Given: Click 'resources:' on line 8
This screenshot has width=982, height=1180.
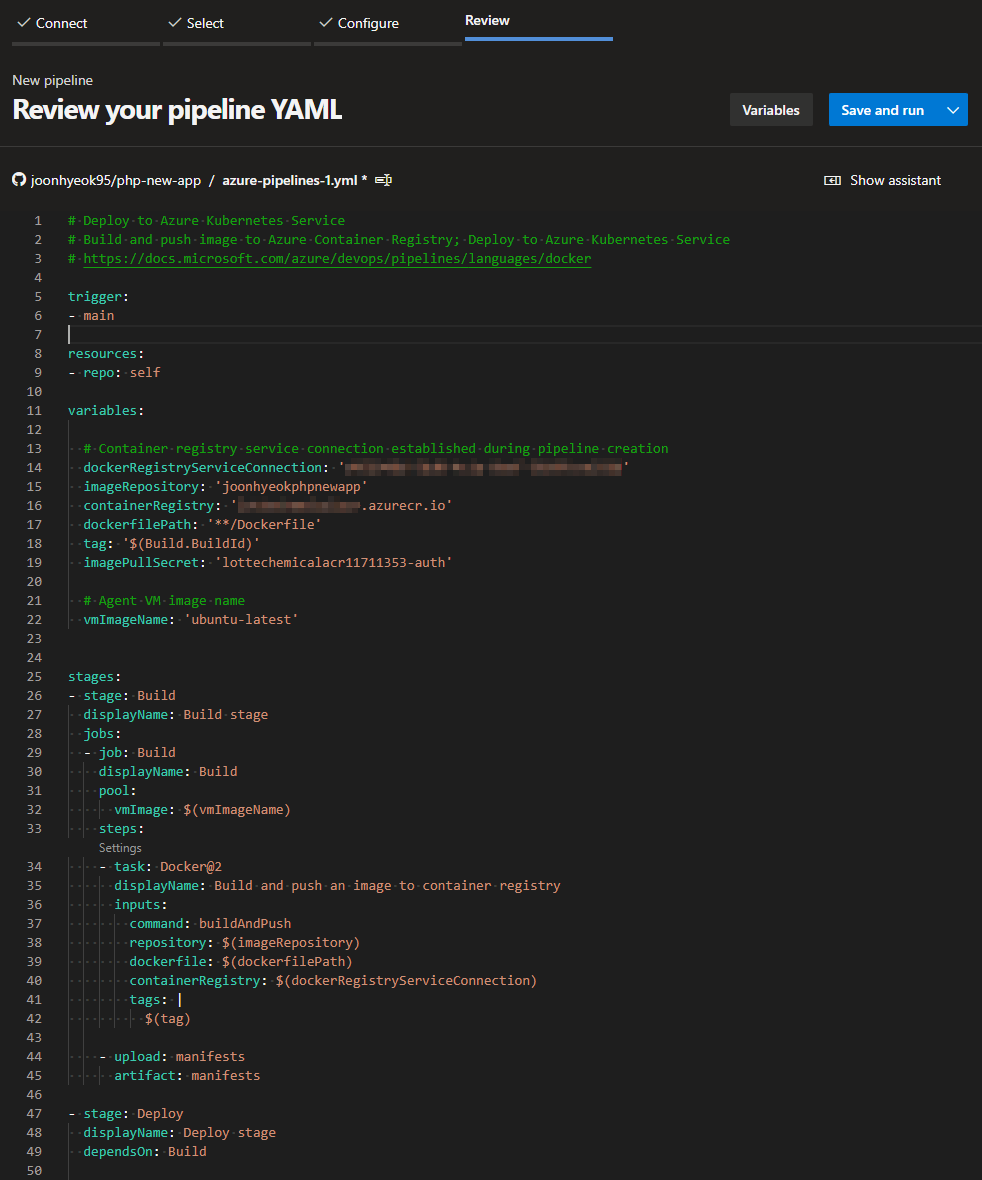Looking at the screenshot, I should (106, 353).
